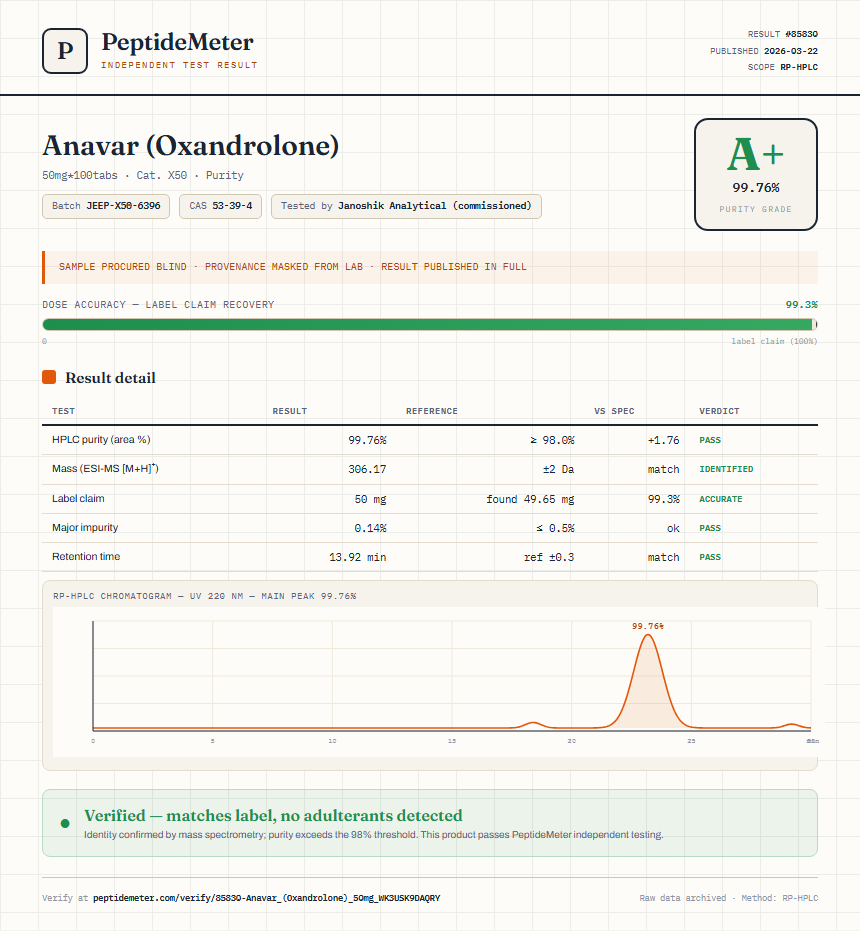Click the ACCURATE verdict label
Screen dimensions: 860x931
(x=720, y=499)
